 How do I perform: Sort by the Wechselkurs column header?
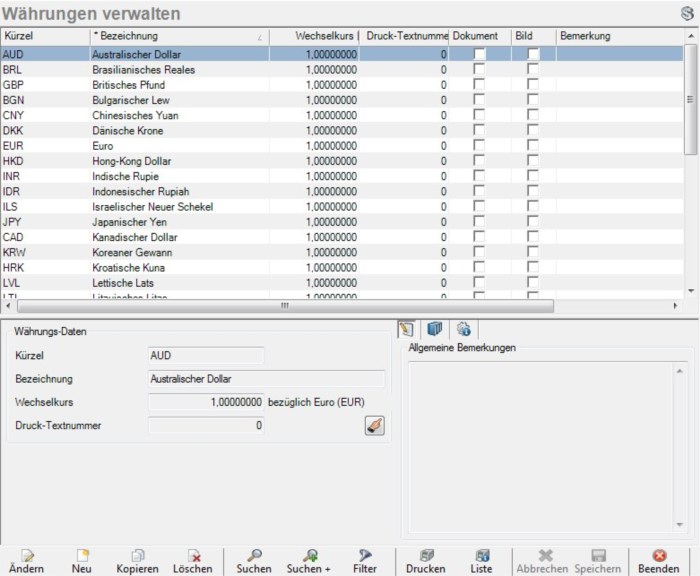314,36
